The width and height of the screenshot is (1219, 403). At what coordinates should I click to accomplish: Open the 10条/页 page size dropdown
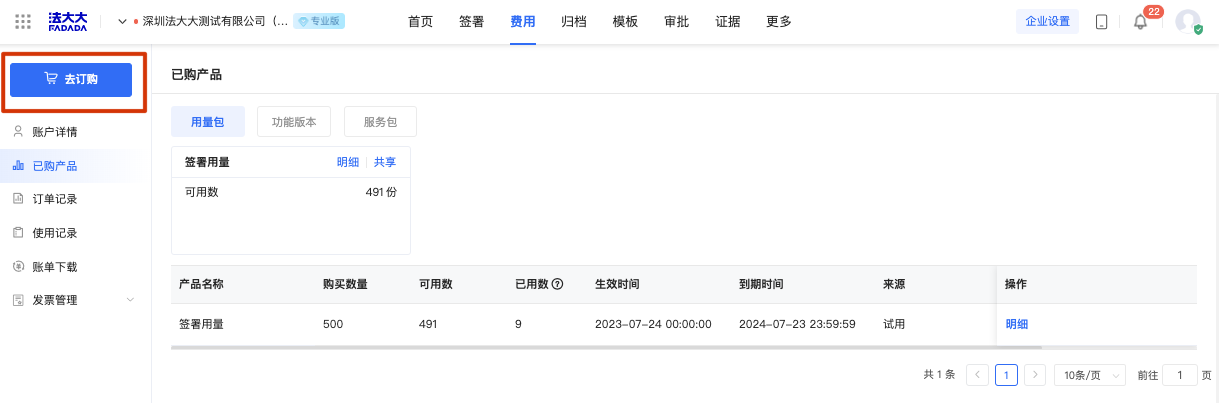pyautogui.click(x=1090, y=375)
